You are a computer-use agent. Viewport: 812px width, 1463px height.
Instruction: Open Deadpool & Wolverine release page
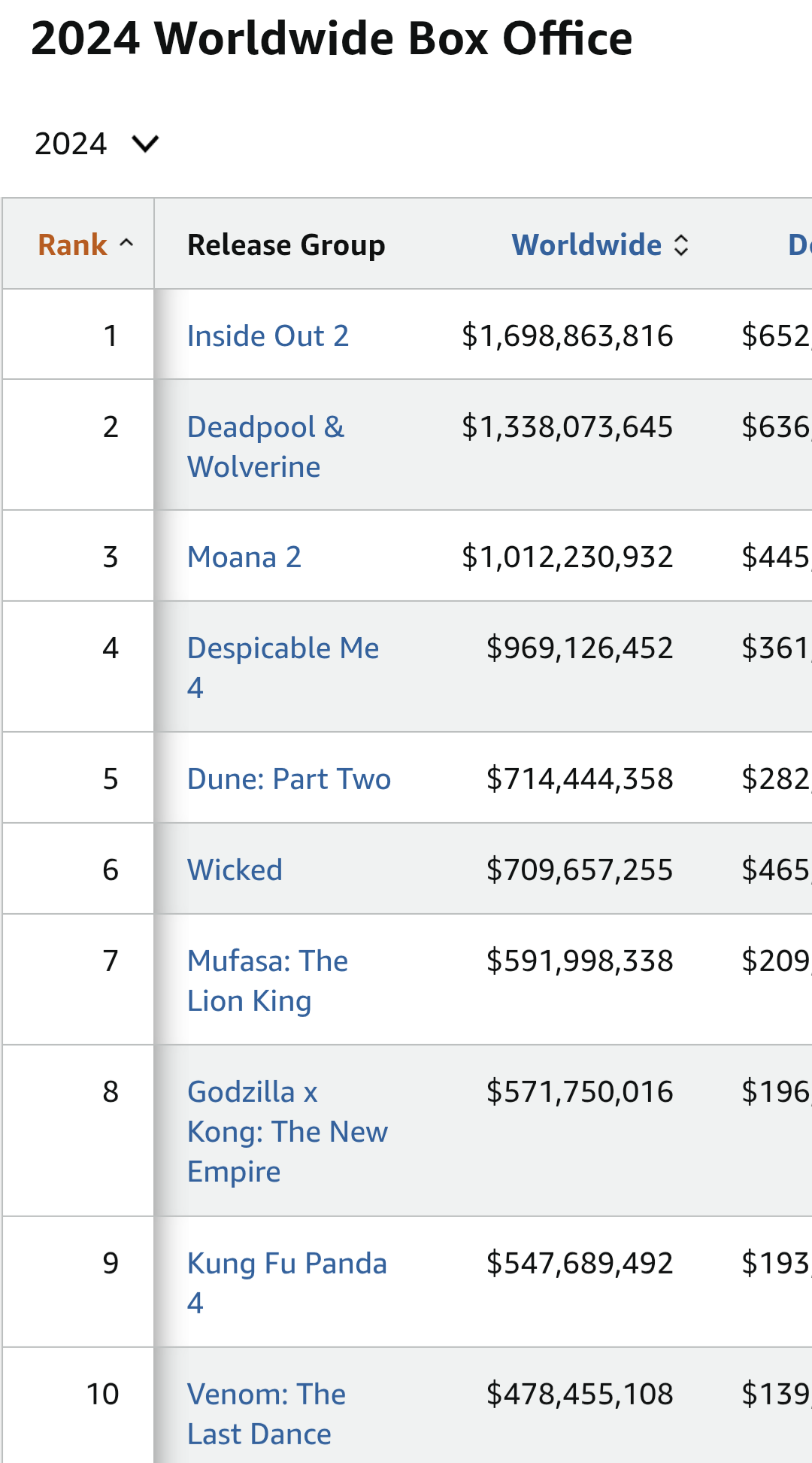[265, 447]
